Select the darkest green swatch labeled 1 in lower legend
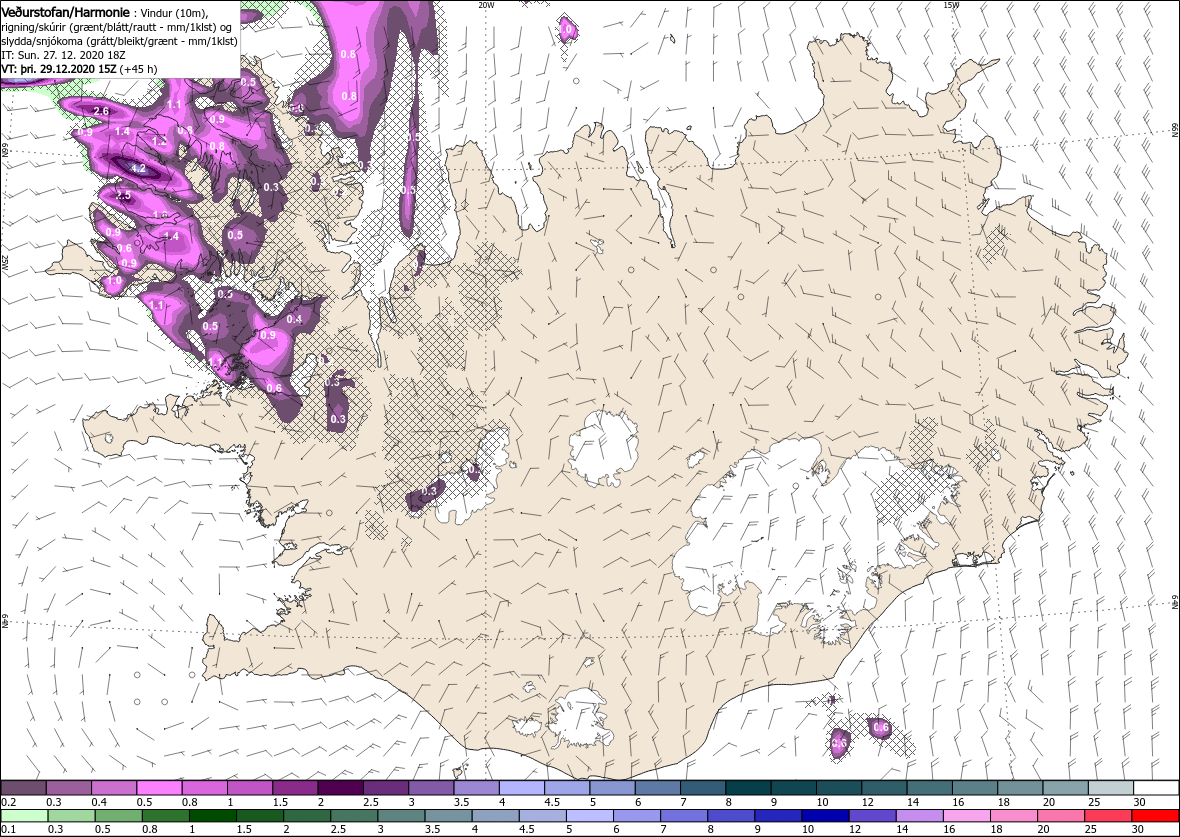 (x=212, y=816)
